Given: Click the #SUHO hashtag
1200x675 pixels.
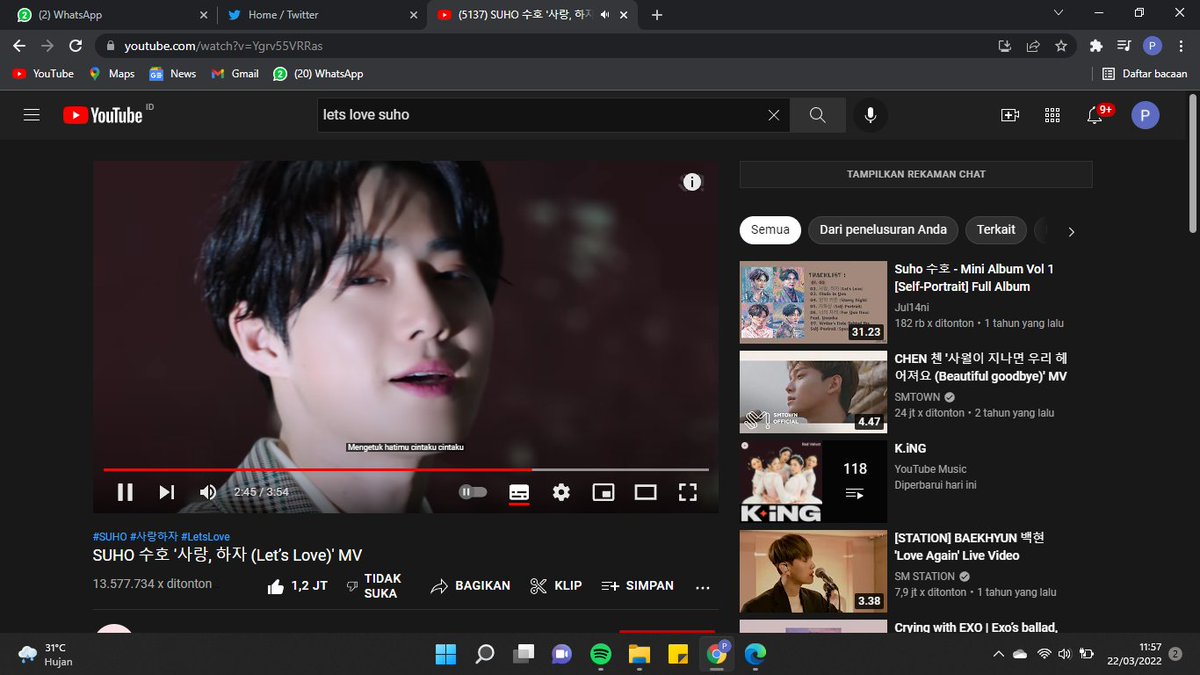Looking at the screenshot, I should click(x=109, y=537).
